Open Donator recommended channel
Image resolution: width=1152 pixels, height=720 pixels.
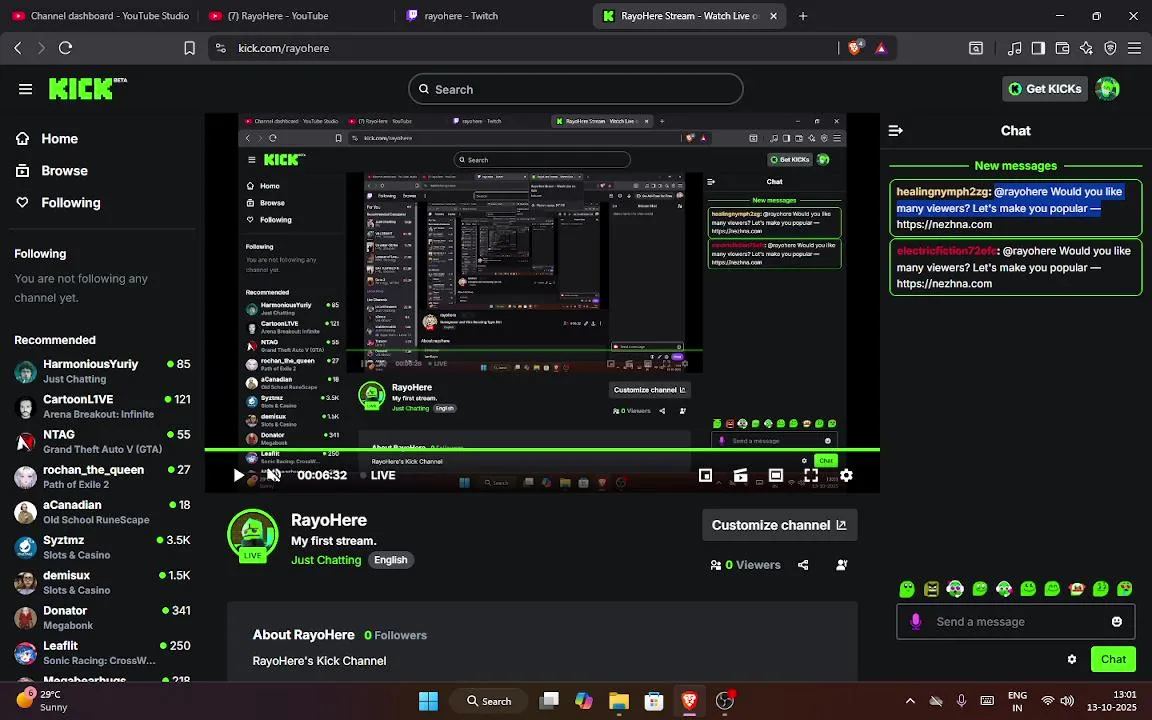102,618
